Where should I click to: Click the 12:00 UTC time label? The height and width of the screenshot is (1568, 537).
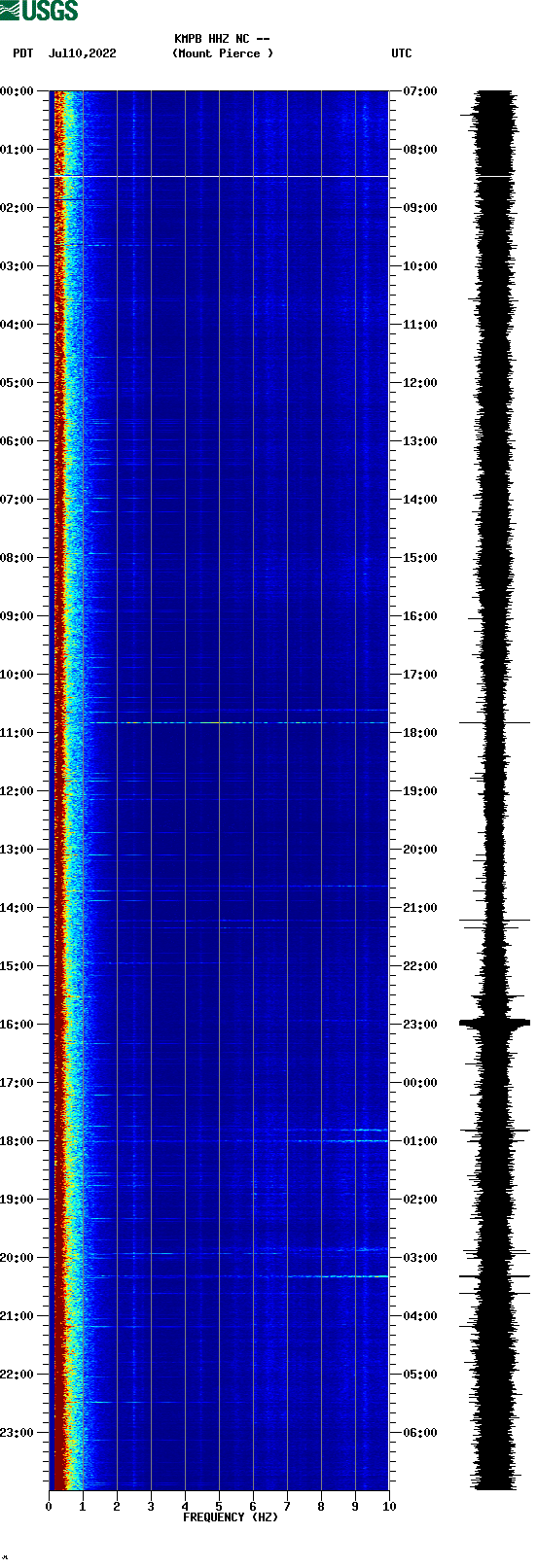point(420,383)
